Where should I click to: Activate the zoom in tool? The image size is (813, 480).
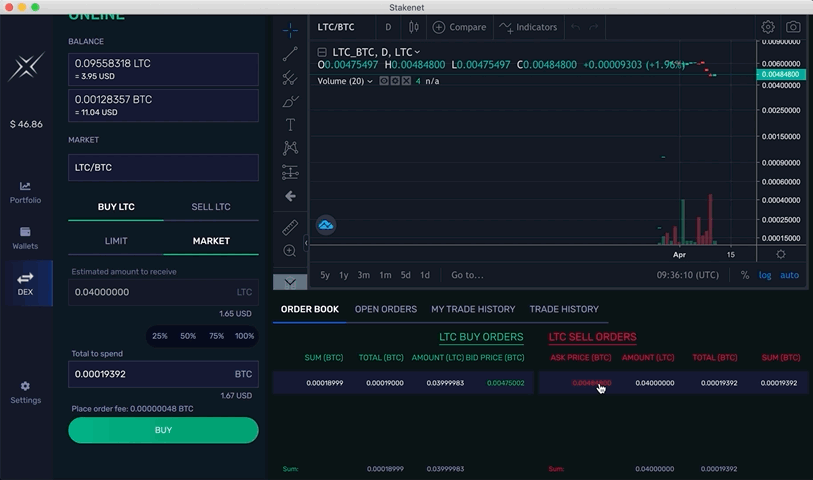coord(290,251)
